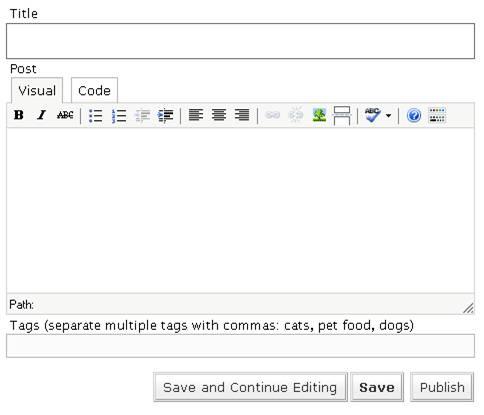Click Save and Continue Editing
484x415 pixels.
click(x=250, y=387)
